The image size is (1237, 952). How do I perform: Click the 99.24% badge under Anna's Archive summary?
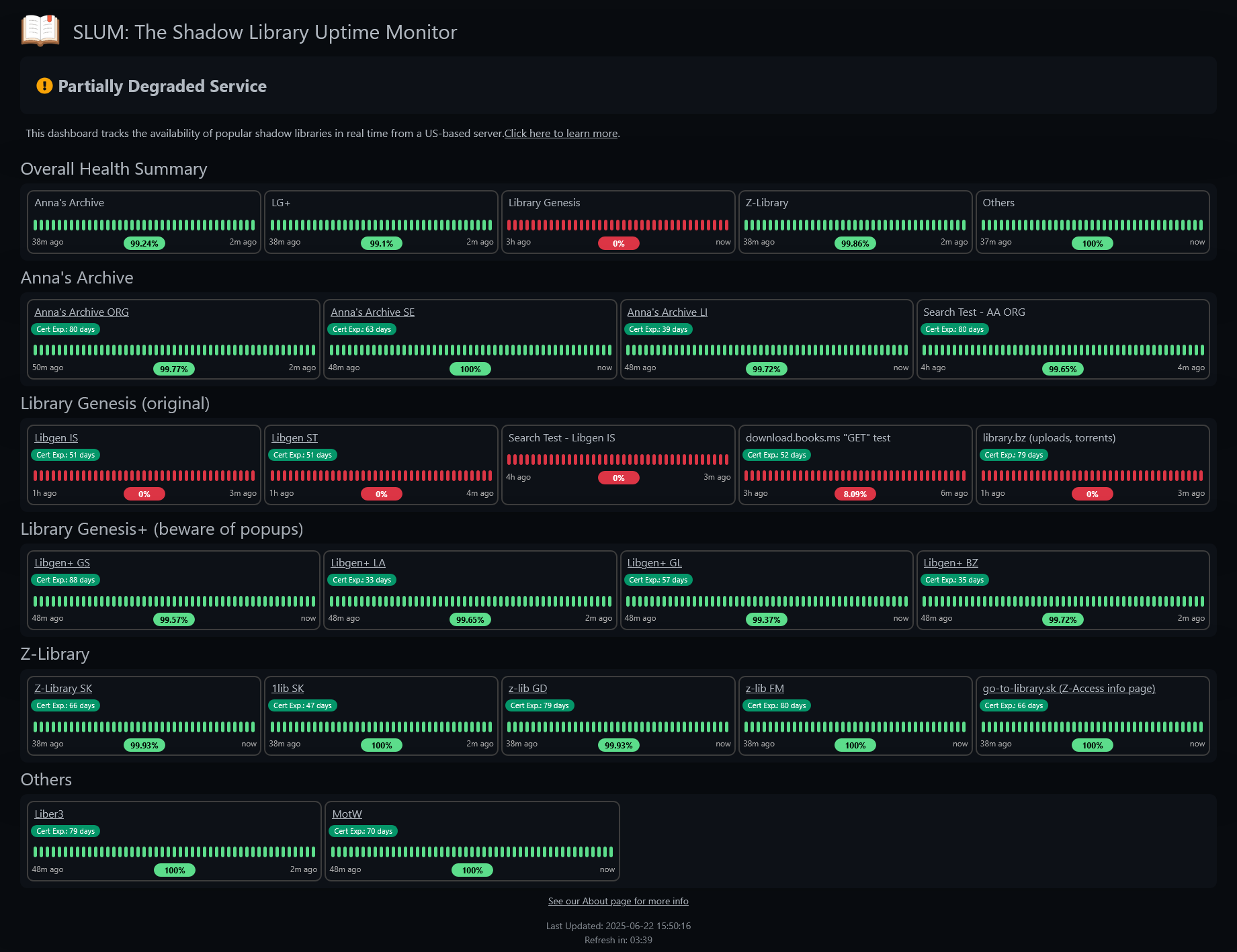(144, 243)
